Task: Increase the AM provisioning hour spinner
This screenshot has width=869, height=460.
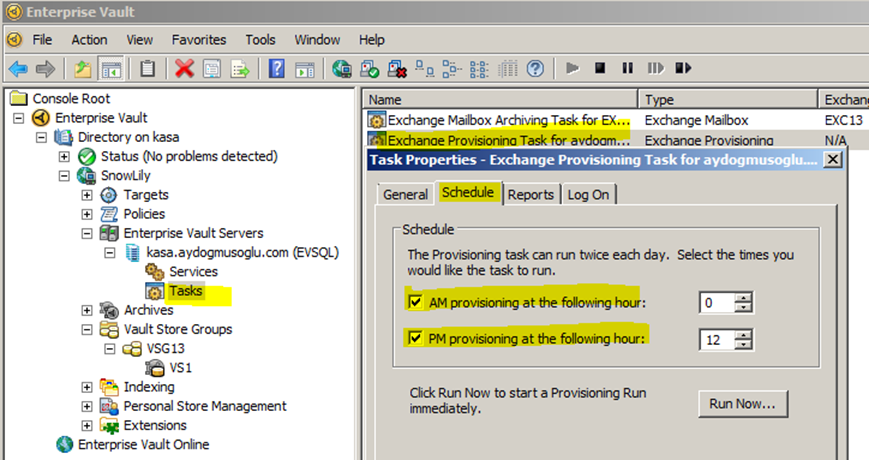Action: pos(743,298)
